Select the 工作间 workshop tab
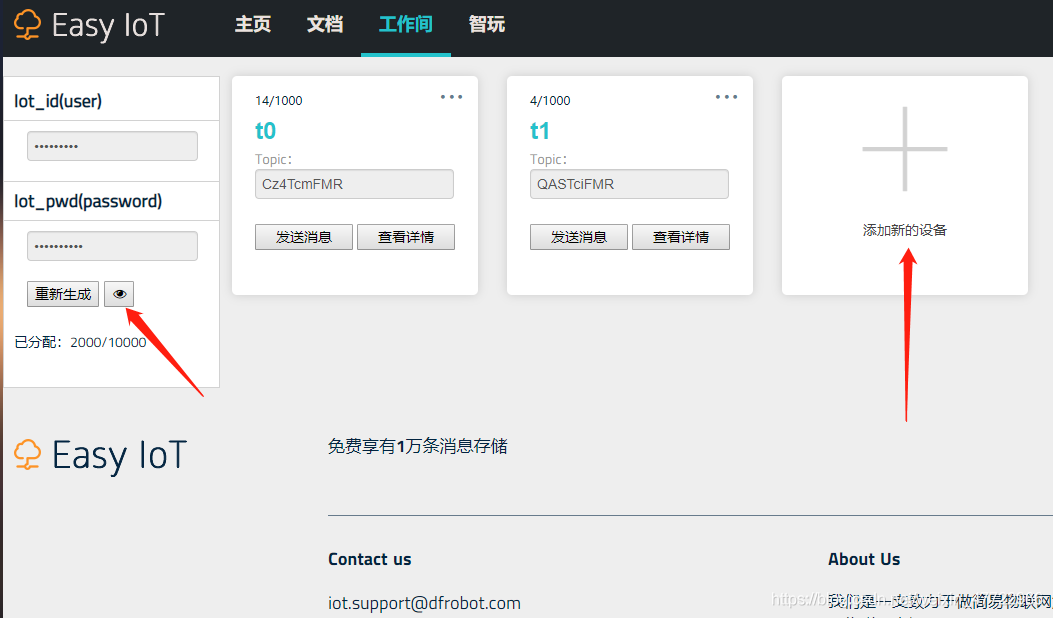The height and width of the screenshot is (618, 1053). (406, 25)
